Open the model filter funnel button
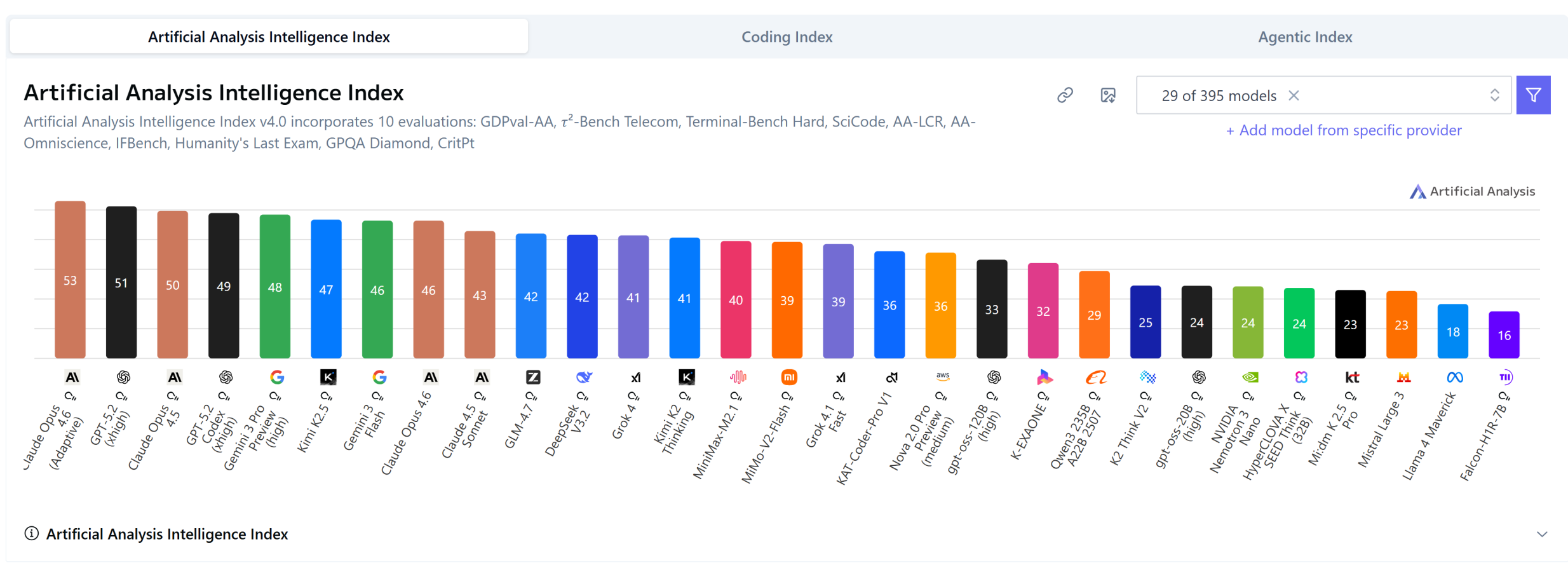1568x572 pixels. click(x=1533, y=95)
